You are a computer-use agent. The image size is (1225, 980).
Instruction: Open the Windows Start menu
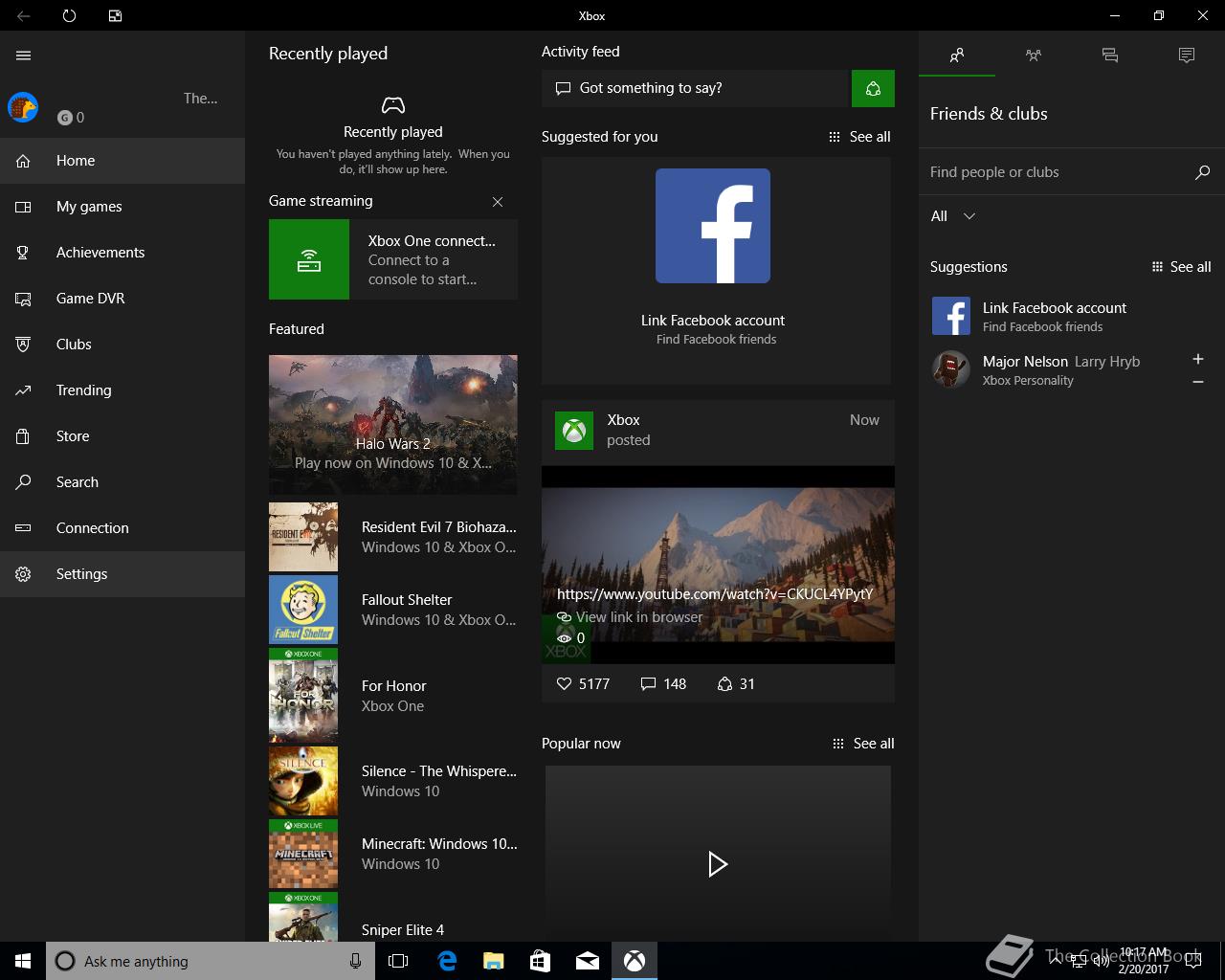tap(23, 961)
